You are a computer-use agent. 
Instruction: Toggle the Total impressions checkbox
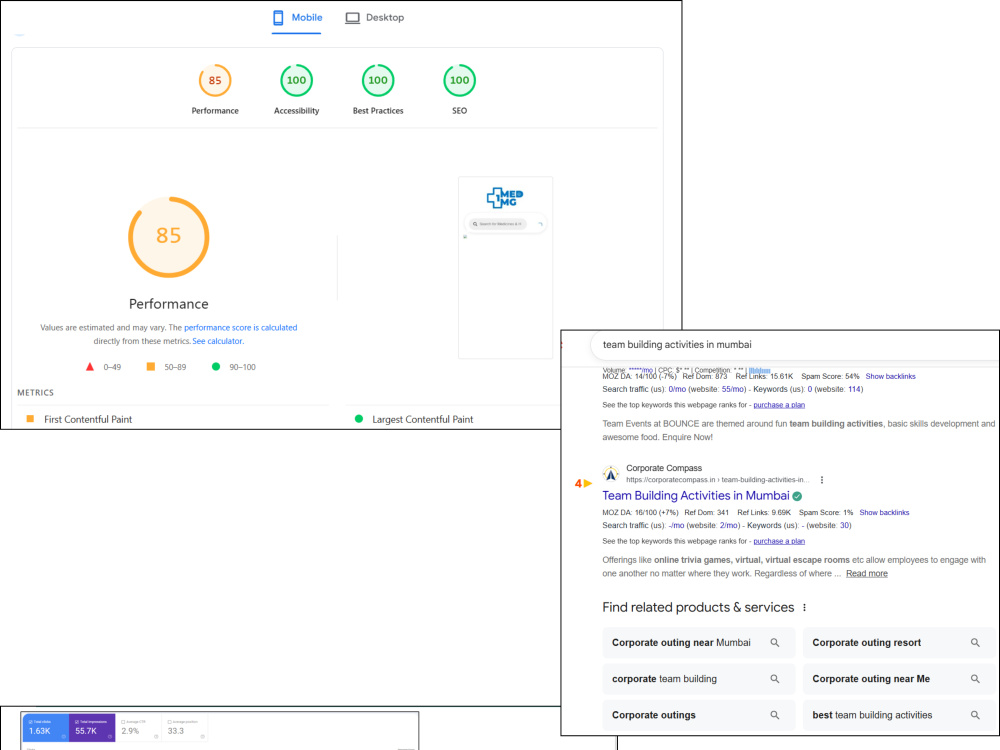click(x=77, y=722)
